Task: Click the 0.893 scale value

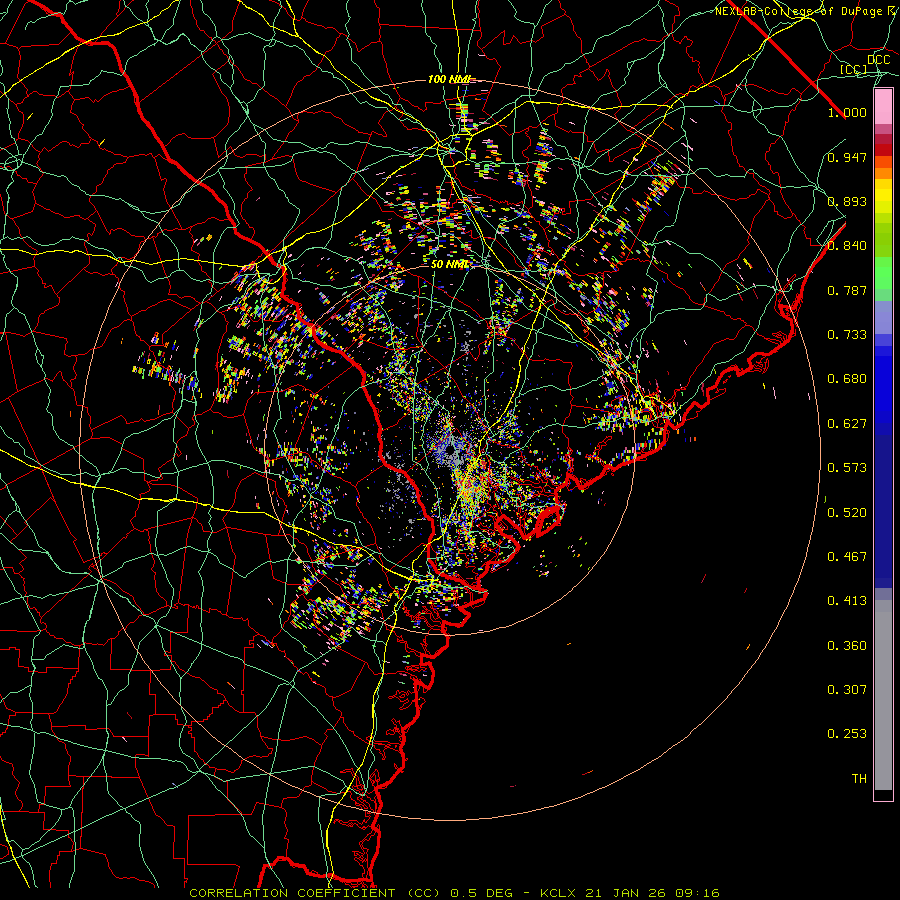Action: 847,201
